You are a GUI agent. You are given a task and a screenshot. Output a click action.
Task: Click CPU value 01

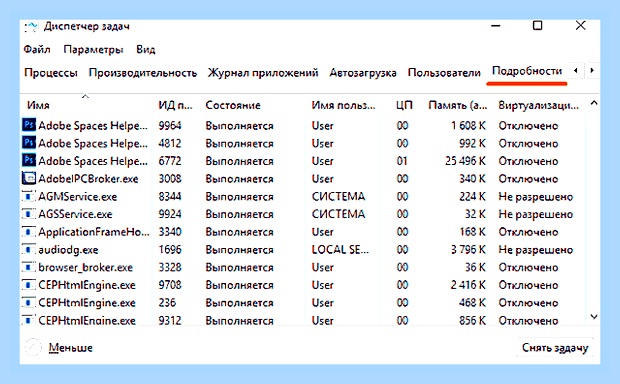point(402,161)
